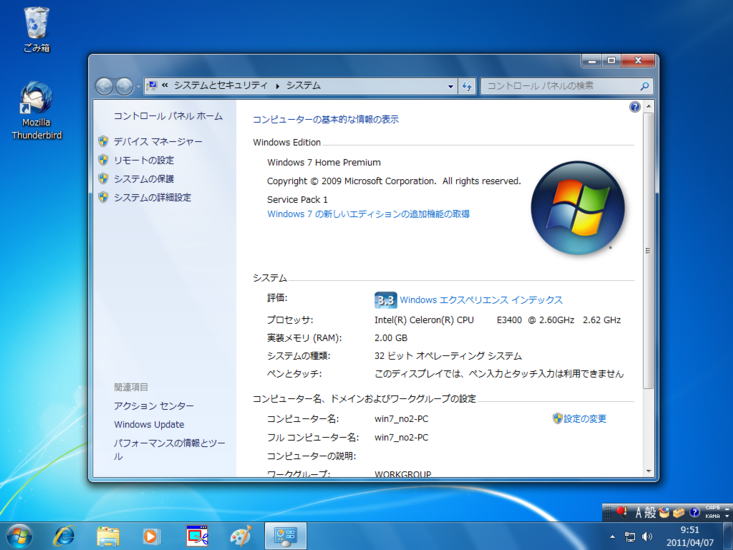Open パフォーマンスの情報とツール link

click(169, 450)
